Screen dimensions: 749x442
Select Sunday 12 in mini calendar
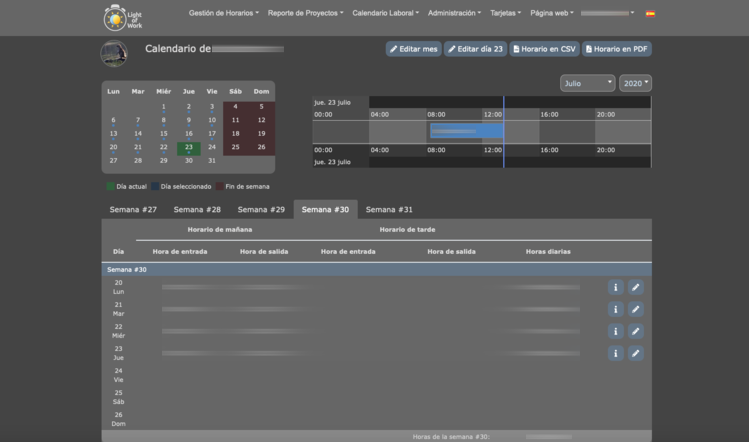[261, 120]
